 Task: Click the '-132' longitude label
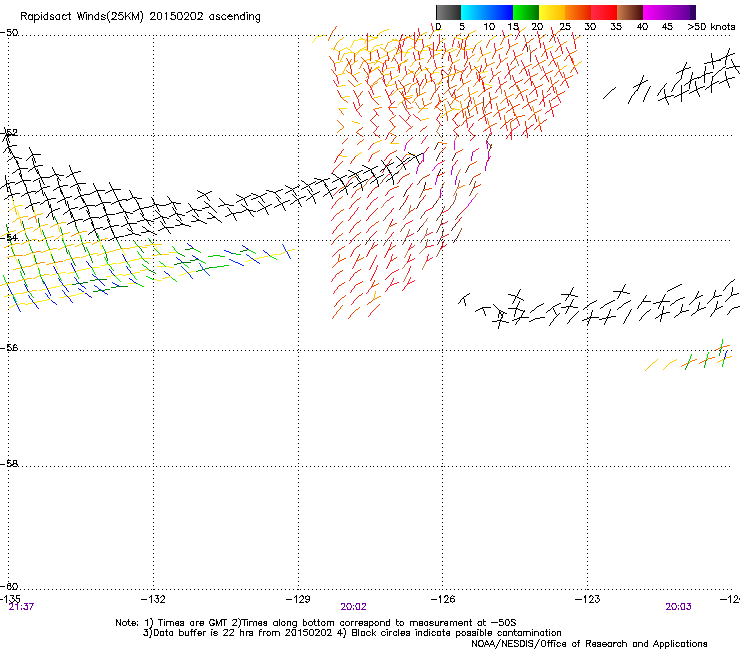(153, 599)
